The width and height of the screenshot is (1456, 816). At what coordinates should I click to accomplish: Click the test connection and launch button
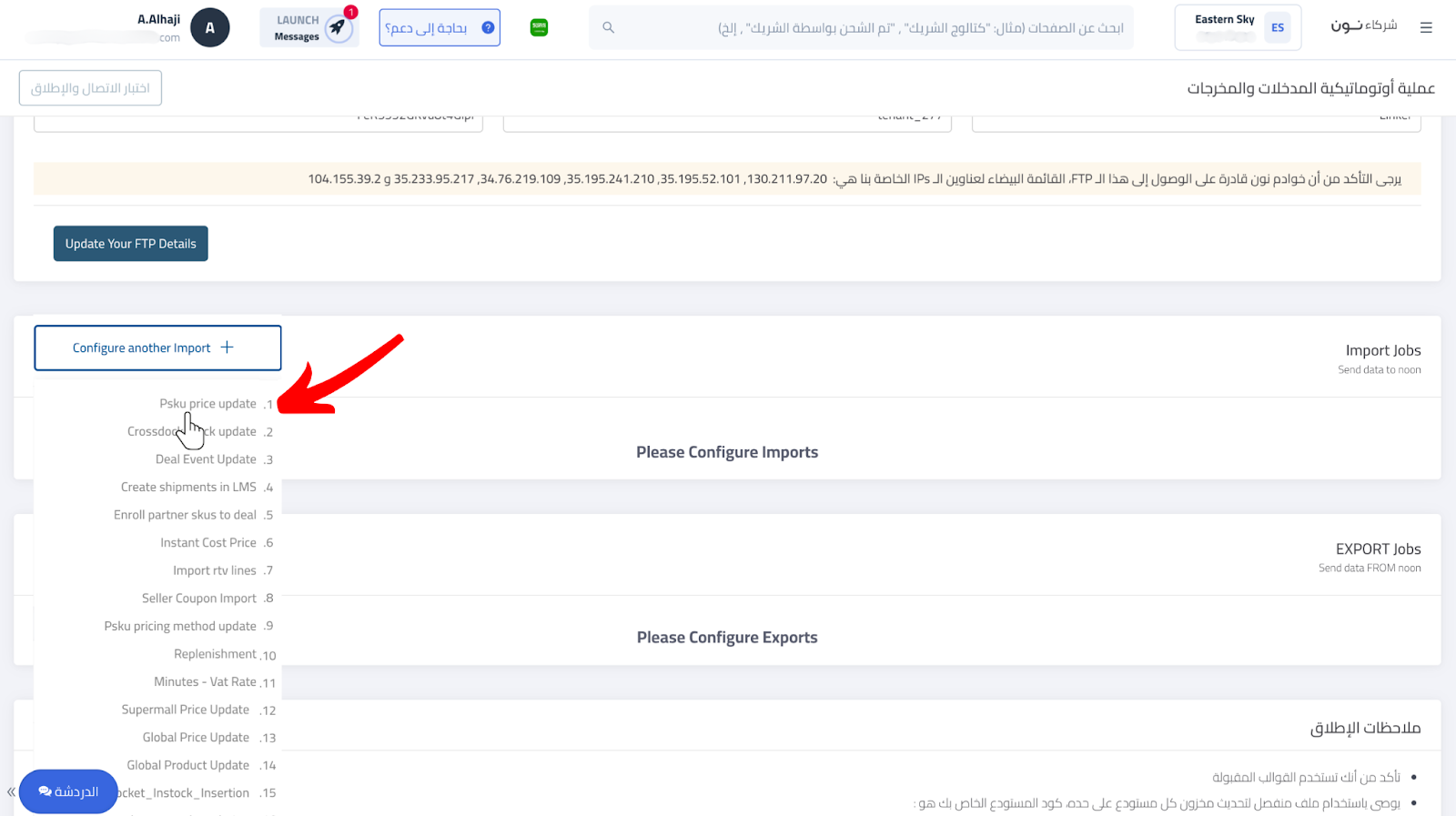(90, 88)
